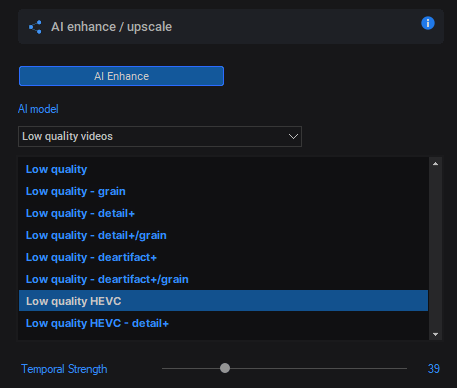The image size is (457, 388).
Task: Click the AI Enhance button
Action: pyautogui.click(x=121, y=76)
